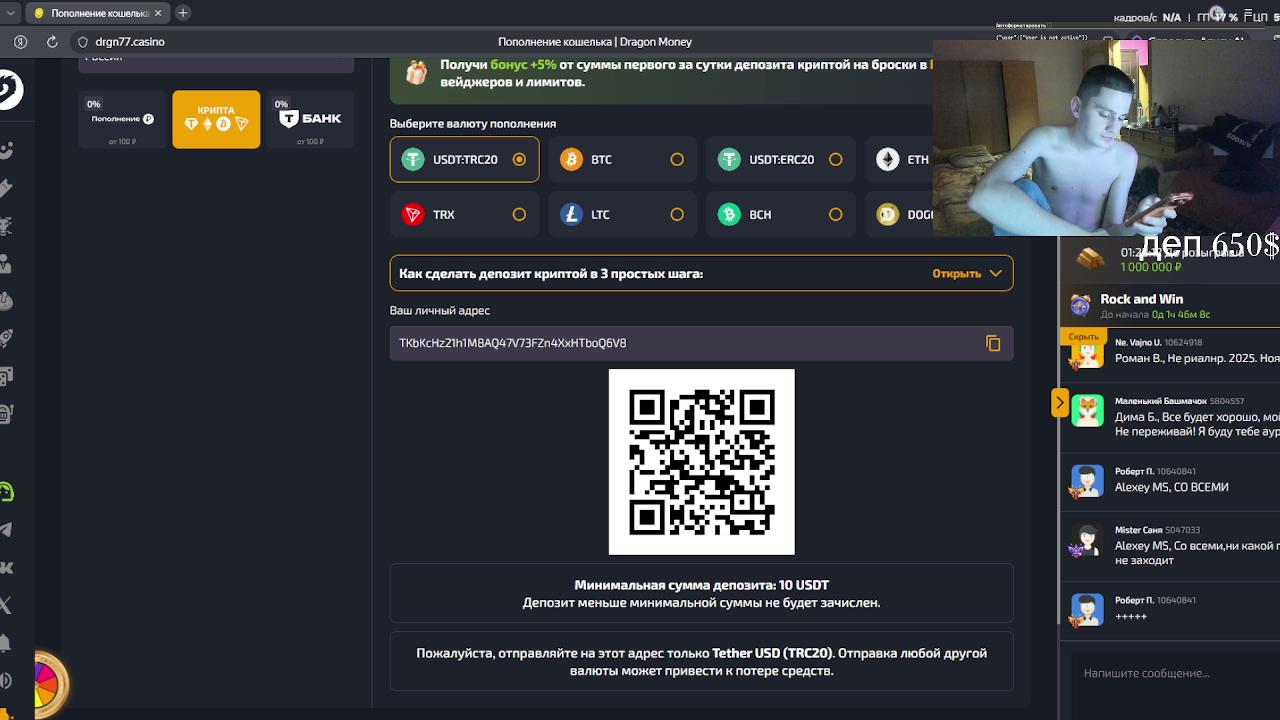Select the BTC radio button
The image size is (1280, 720).
pos(677,159)
